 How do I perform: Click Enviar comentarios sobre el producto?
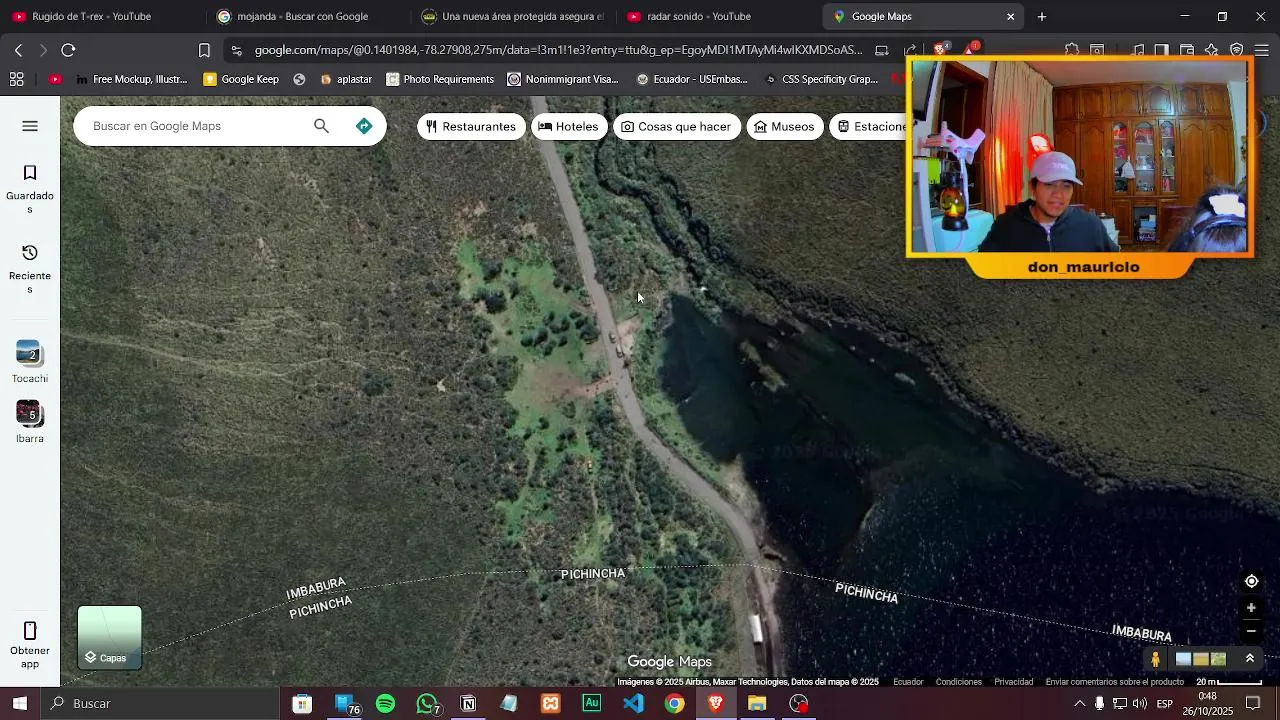coord(1114,682)
